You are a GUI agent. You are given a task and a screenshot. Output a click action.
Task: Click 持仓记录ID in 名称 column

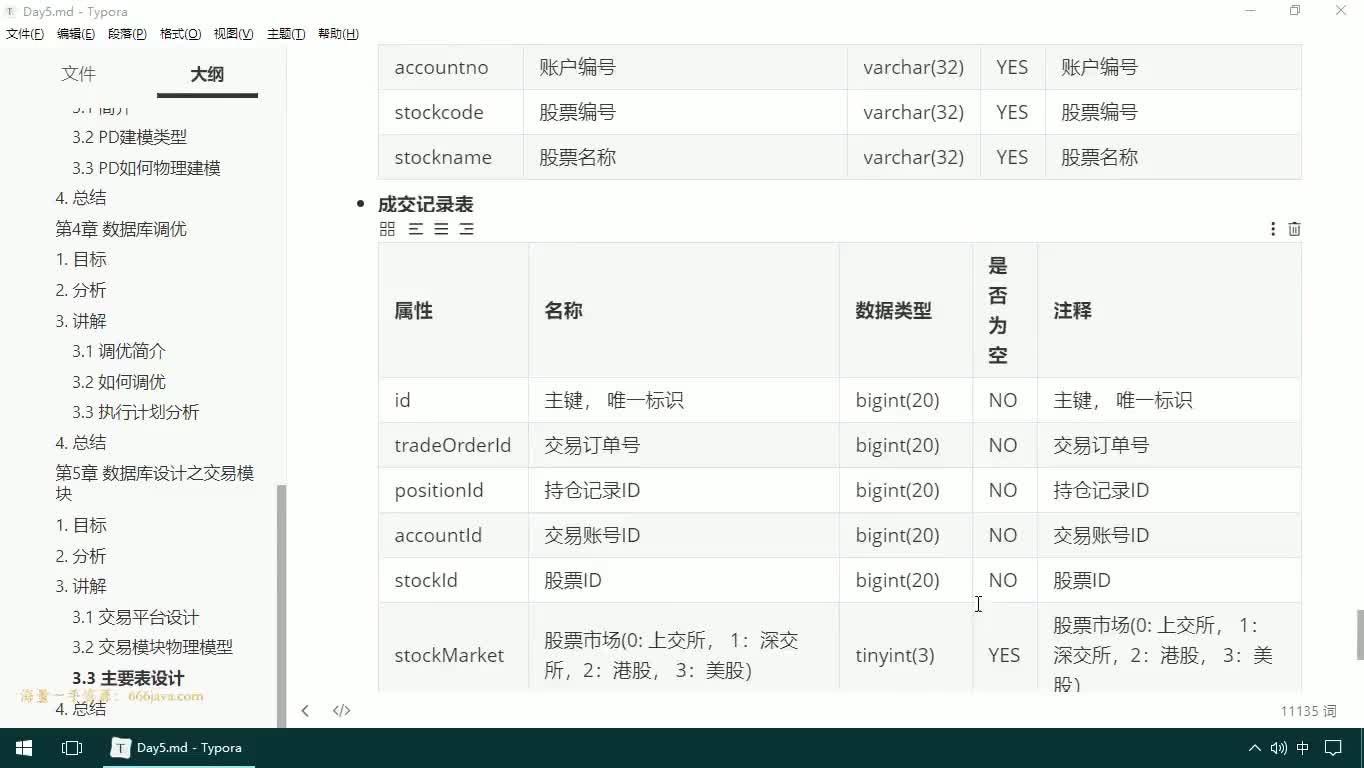pos(592,490)
